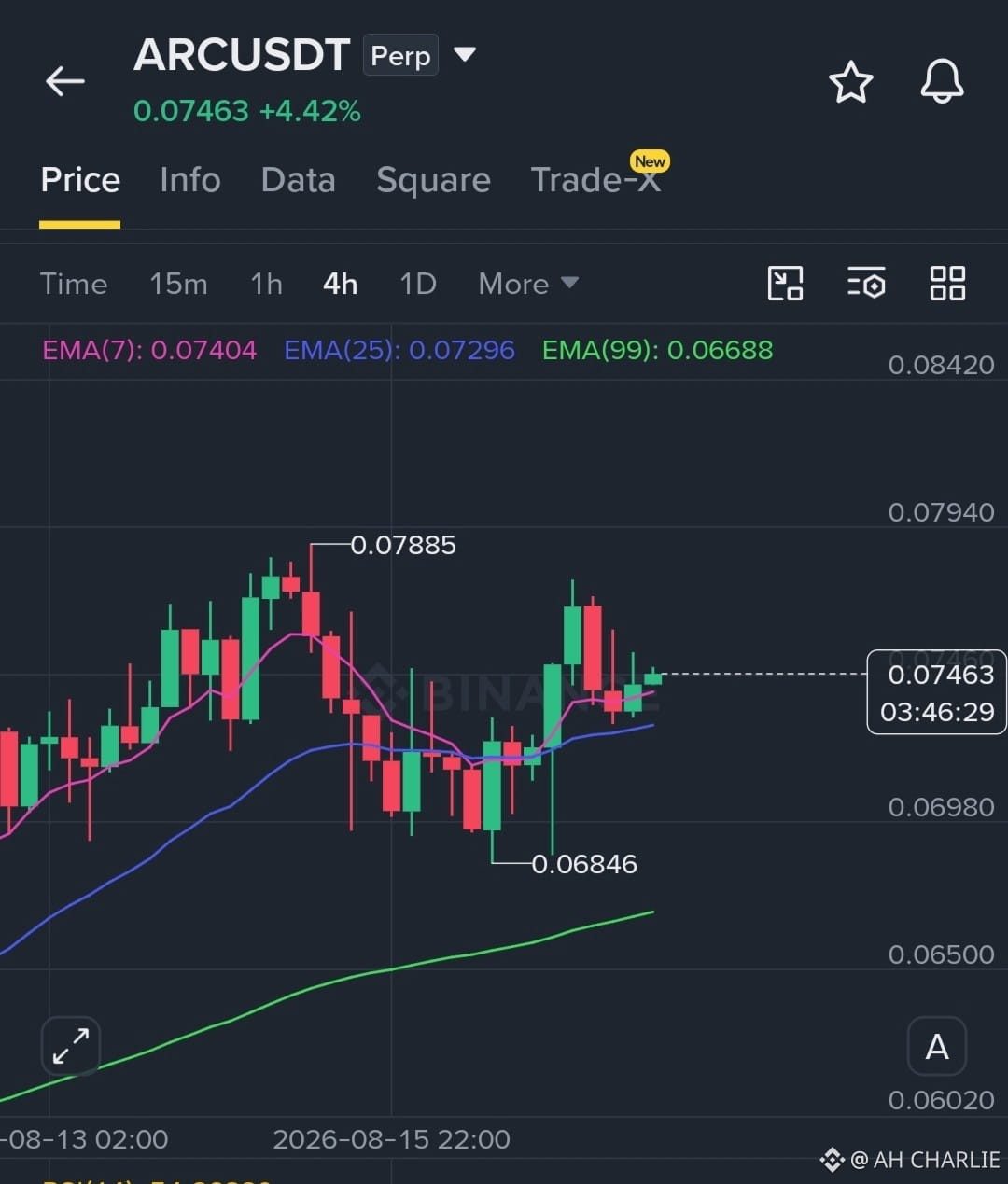1008x1184 pixels.
Task: Expand the More timeframes dropdown
Action: (x=528, y=284)
